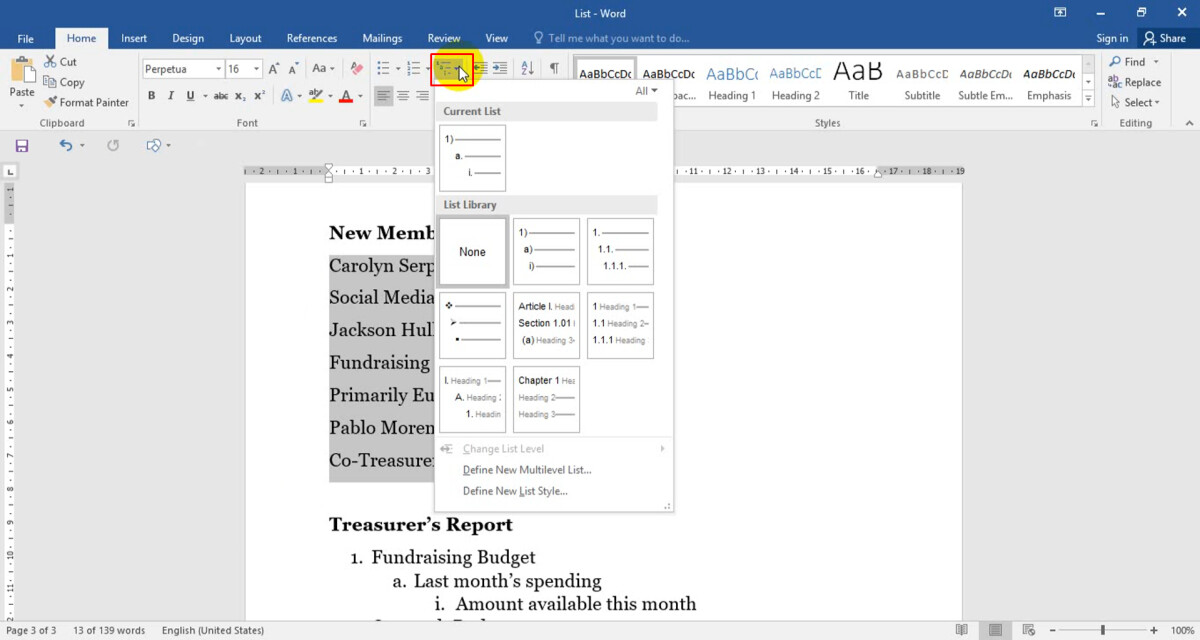Apply red font color A button

tap(346, 96)
